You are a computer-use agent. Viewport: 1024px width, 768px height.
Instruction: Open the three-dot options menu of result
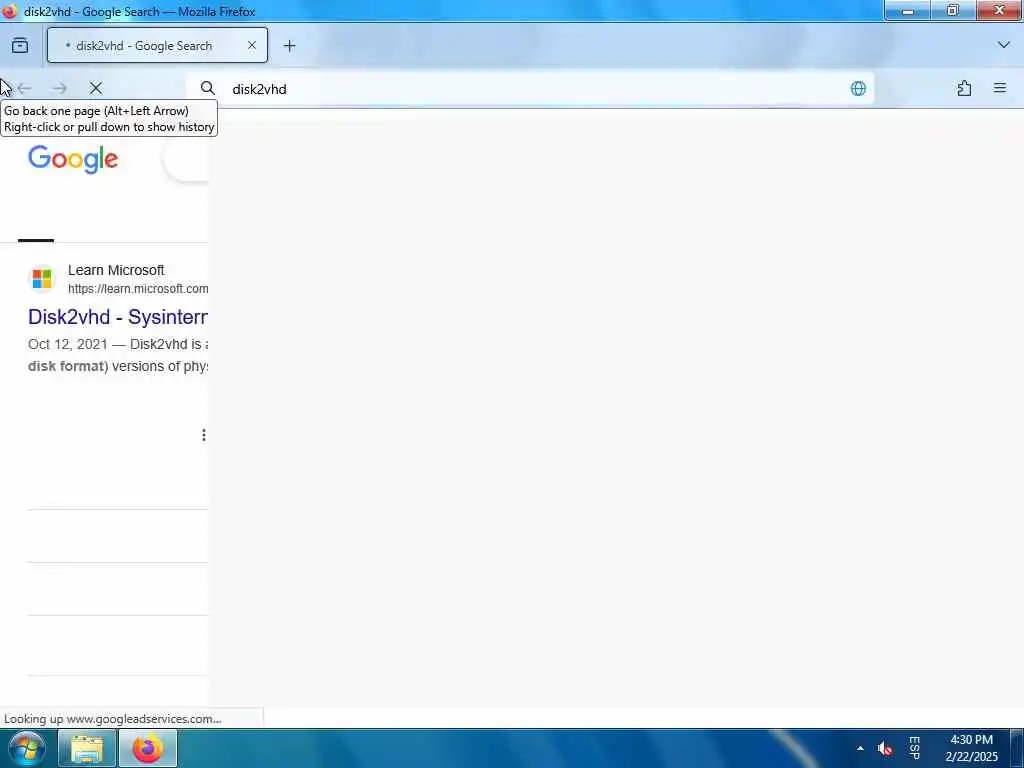pyautogui.click(x=204, y=435)
